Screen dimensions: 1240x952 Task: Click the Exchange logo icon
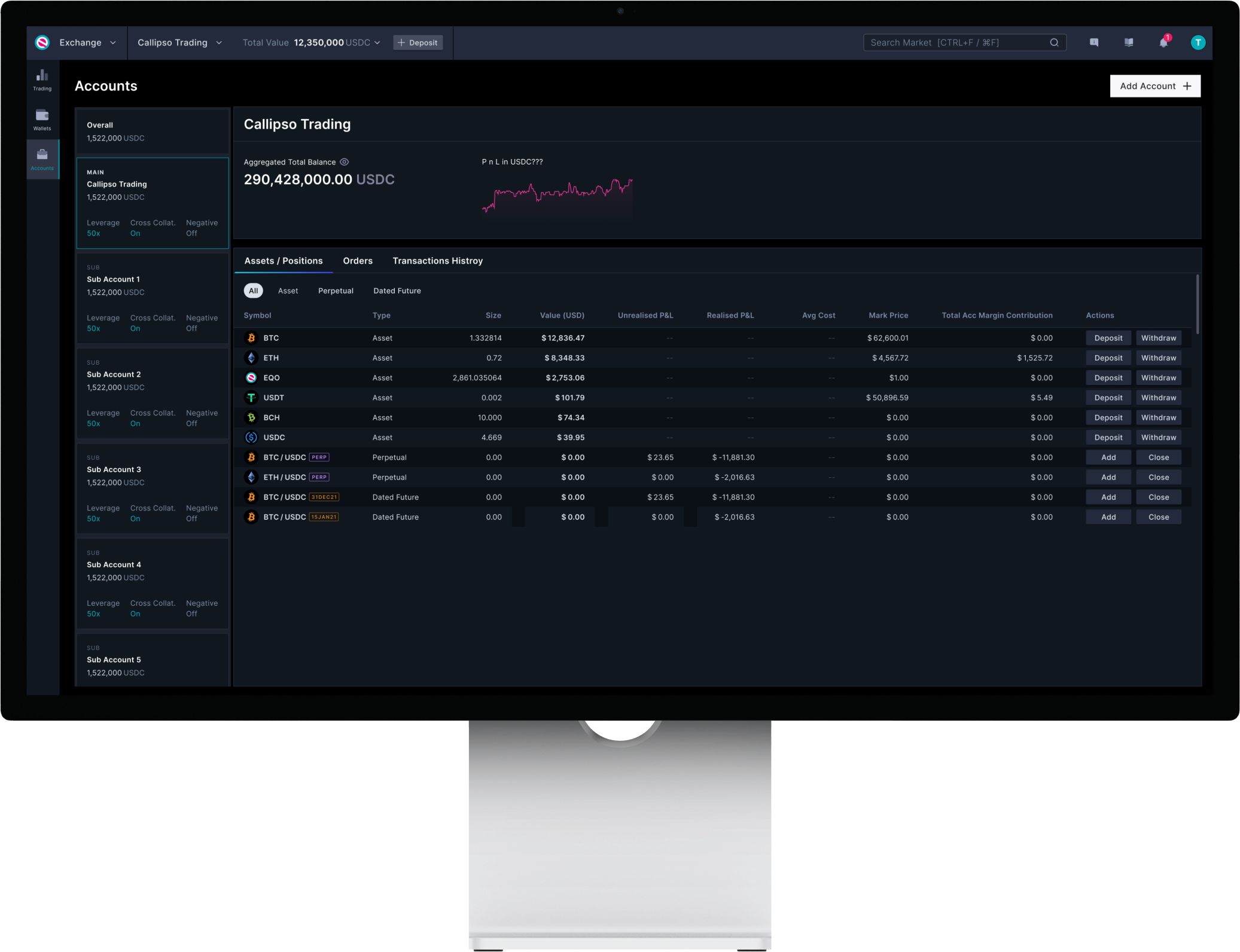tap(42, 42)
